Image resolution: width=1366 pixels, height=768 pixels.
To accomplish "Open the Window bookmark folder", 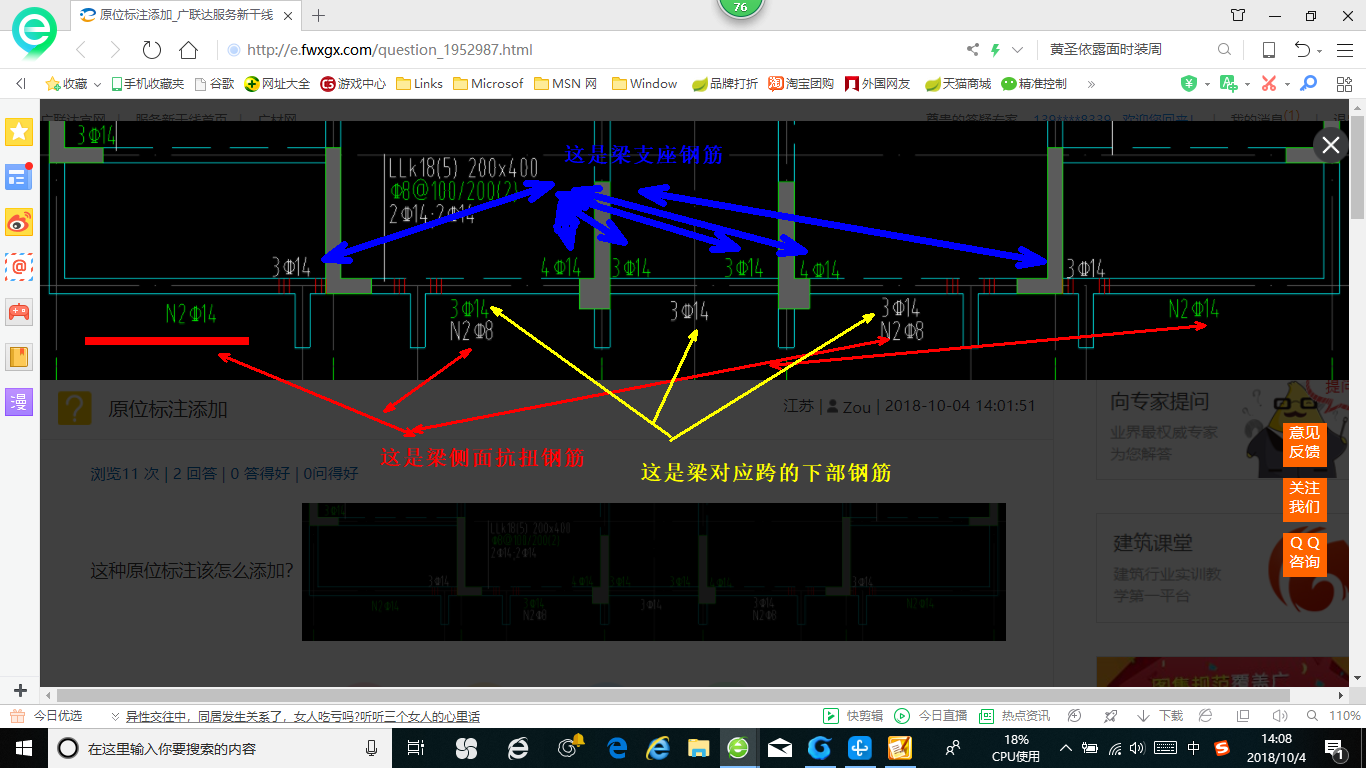I will point(645,84).
